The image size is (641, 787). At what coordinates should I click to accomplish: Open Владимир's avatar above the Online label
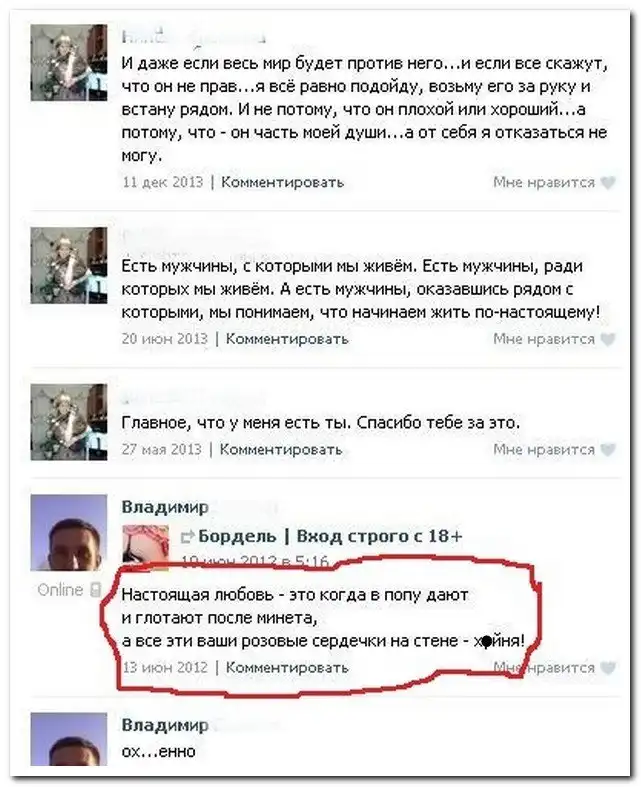coord(69,533)
